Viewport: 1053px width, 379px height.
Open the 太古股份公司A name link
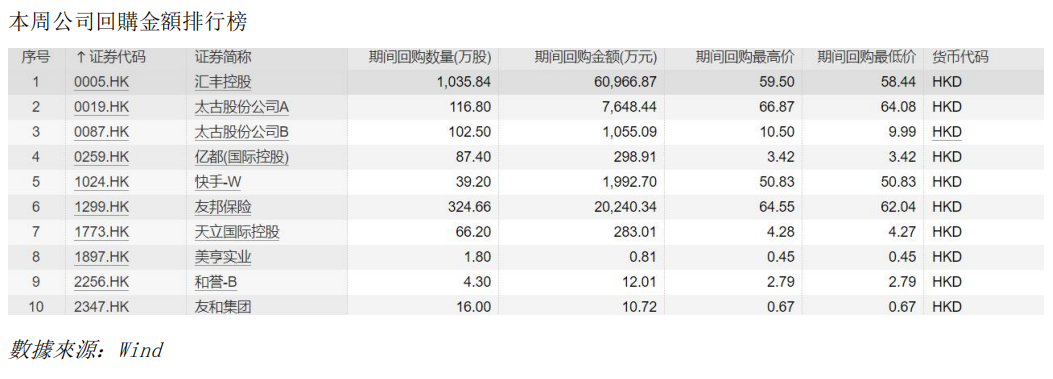242,108
